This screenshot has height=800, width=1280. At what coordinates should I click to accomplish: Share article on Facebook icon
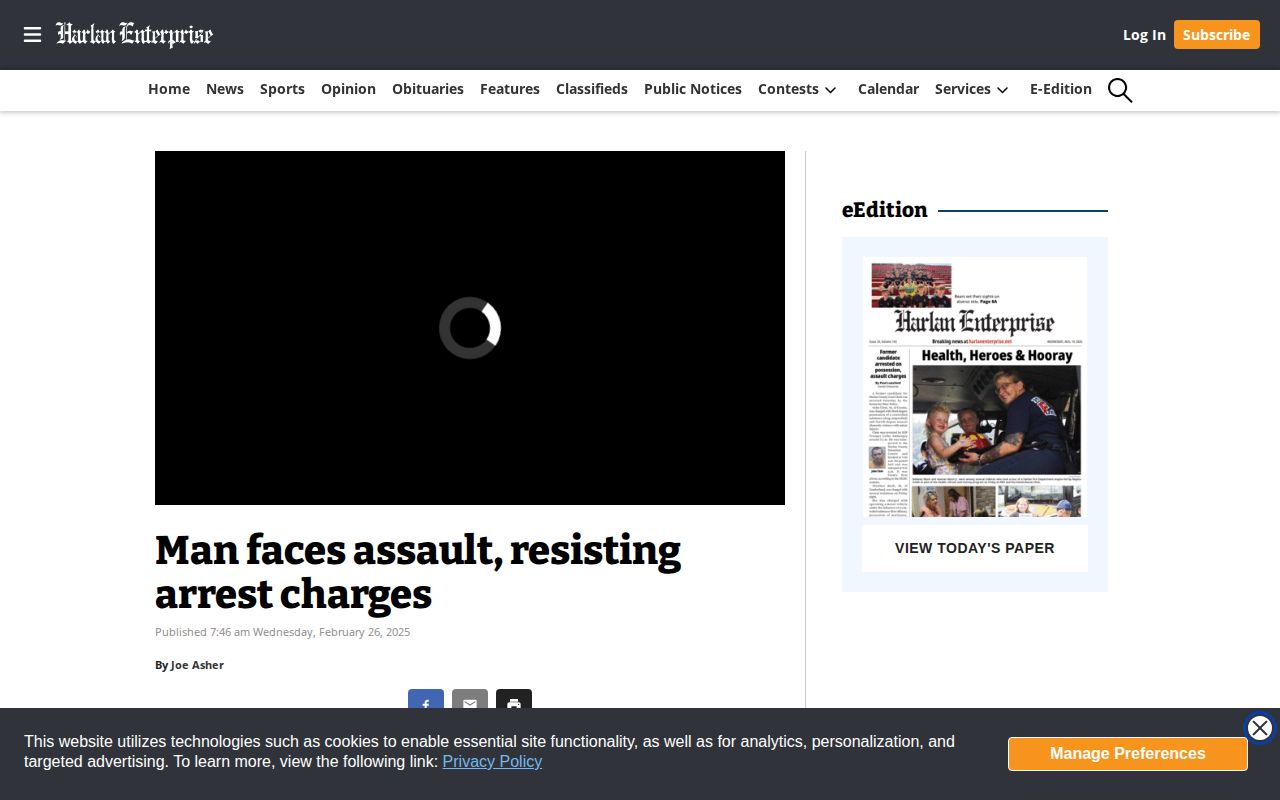pos(426,700)
